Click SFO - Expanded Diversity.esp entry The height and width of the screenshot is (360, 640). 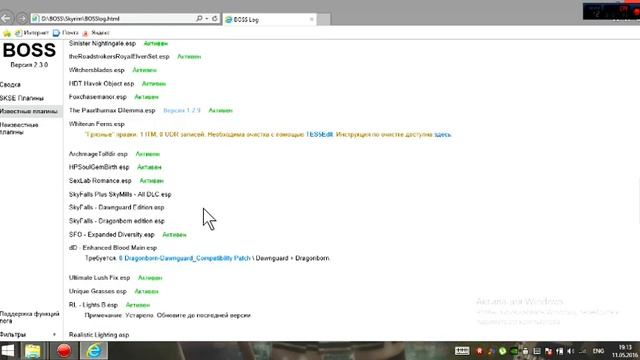112,234
